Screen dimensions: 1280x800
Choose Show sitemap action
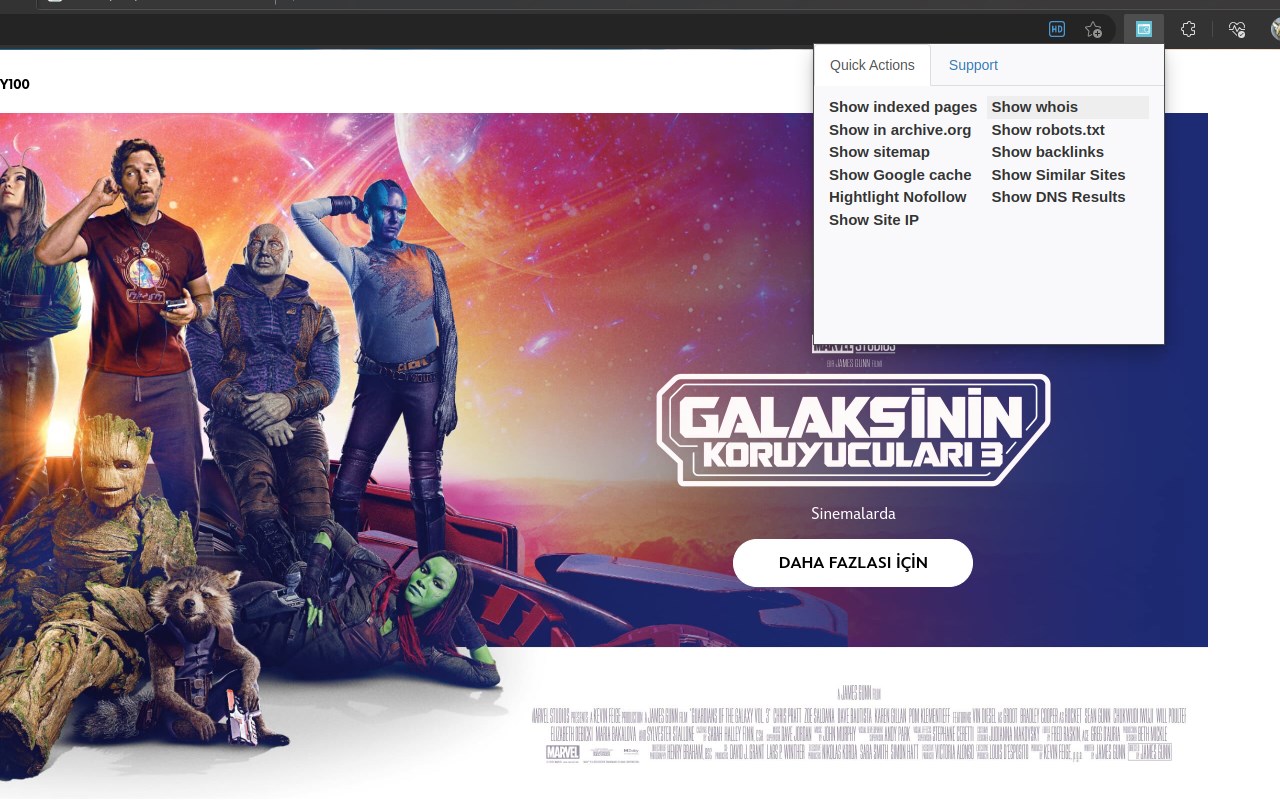coord(879,152)
